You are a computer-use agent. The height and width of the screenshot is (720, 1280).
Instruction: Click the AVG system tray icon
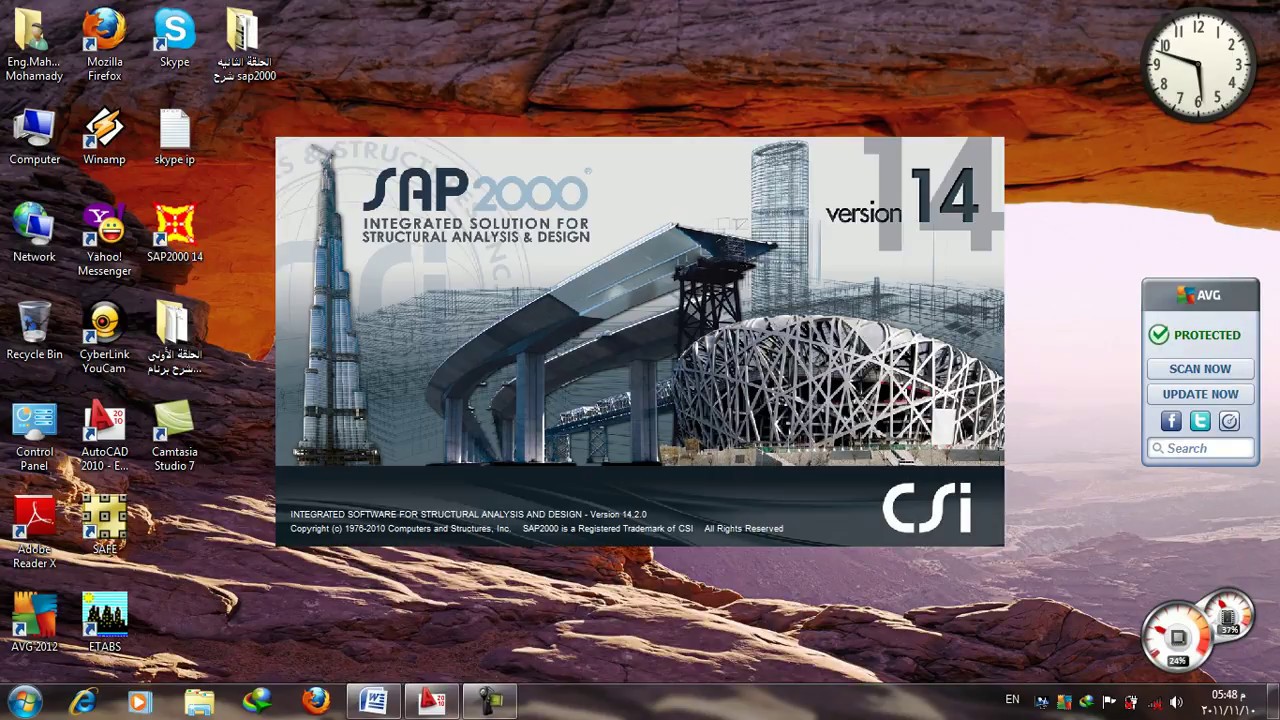pyautogui.click(x=1064, y=702)
